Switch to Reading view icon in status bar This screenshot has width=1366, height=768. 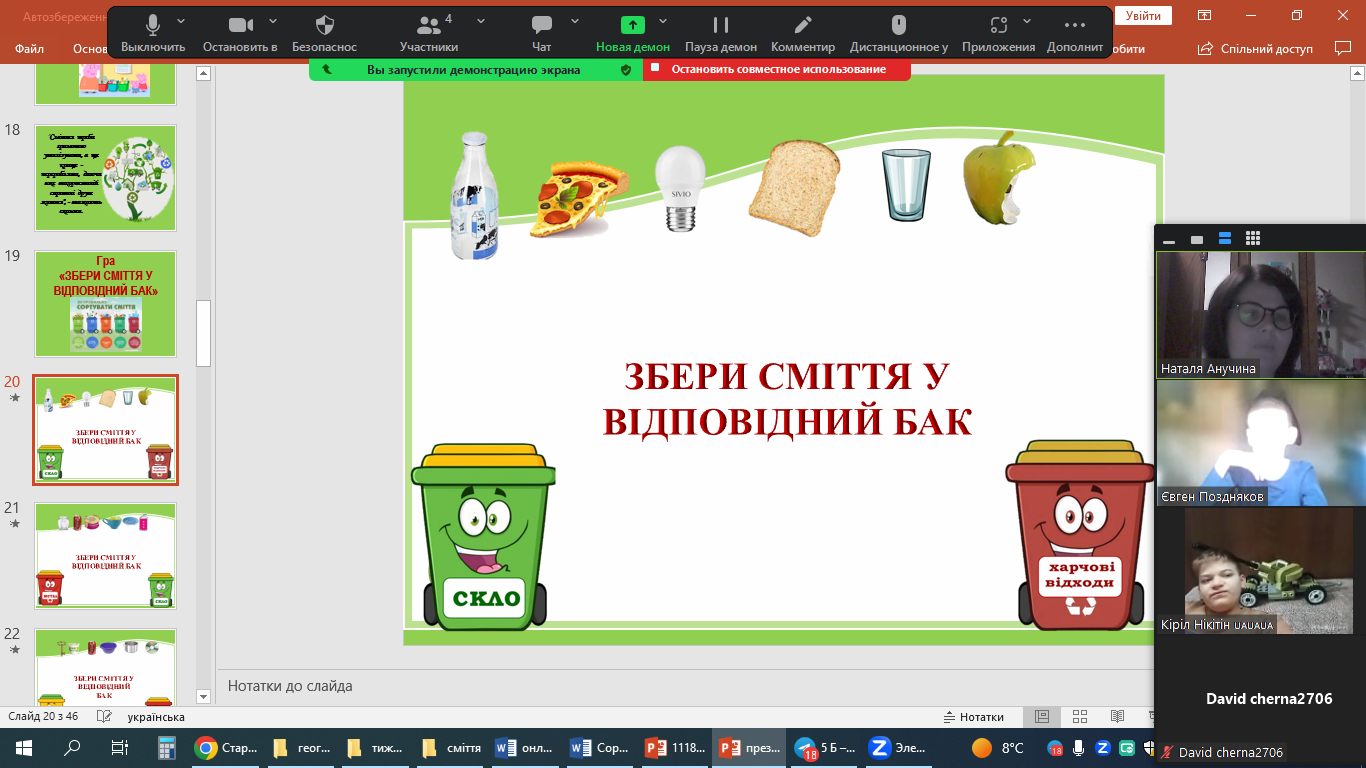click(x=1118, y=717)
